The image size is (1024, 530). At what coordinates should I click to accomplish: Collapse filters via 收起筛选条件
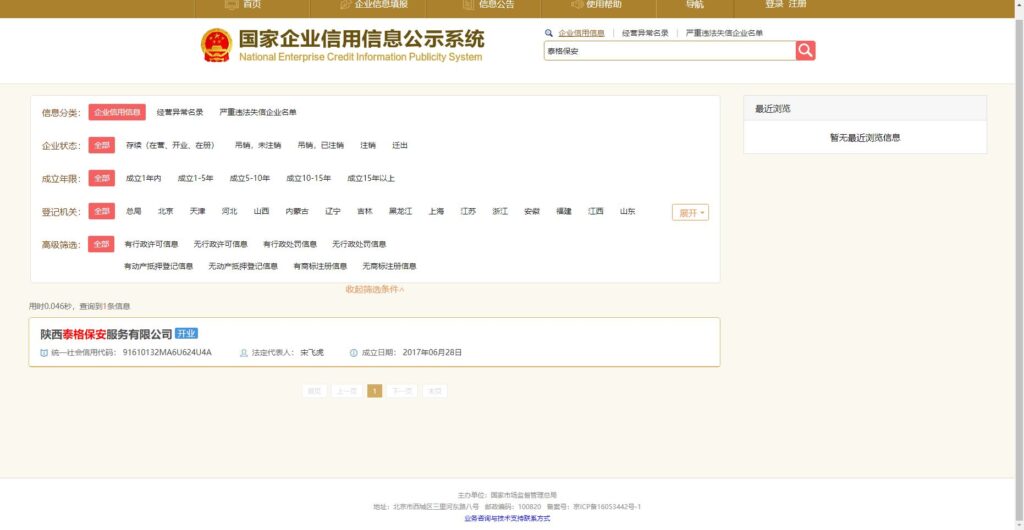375,289
